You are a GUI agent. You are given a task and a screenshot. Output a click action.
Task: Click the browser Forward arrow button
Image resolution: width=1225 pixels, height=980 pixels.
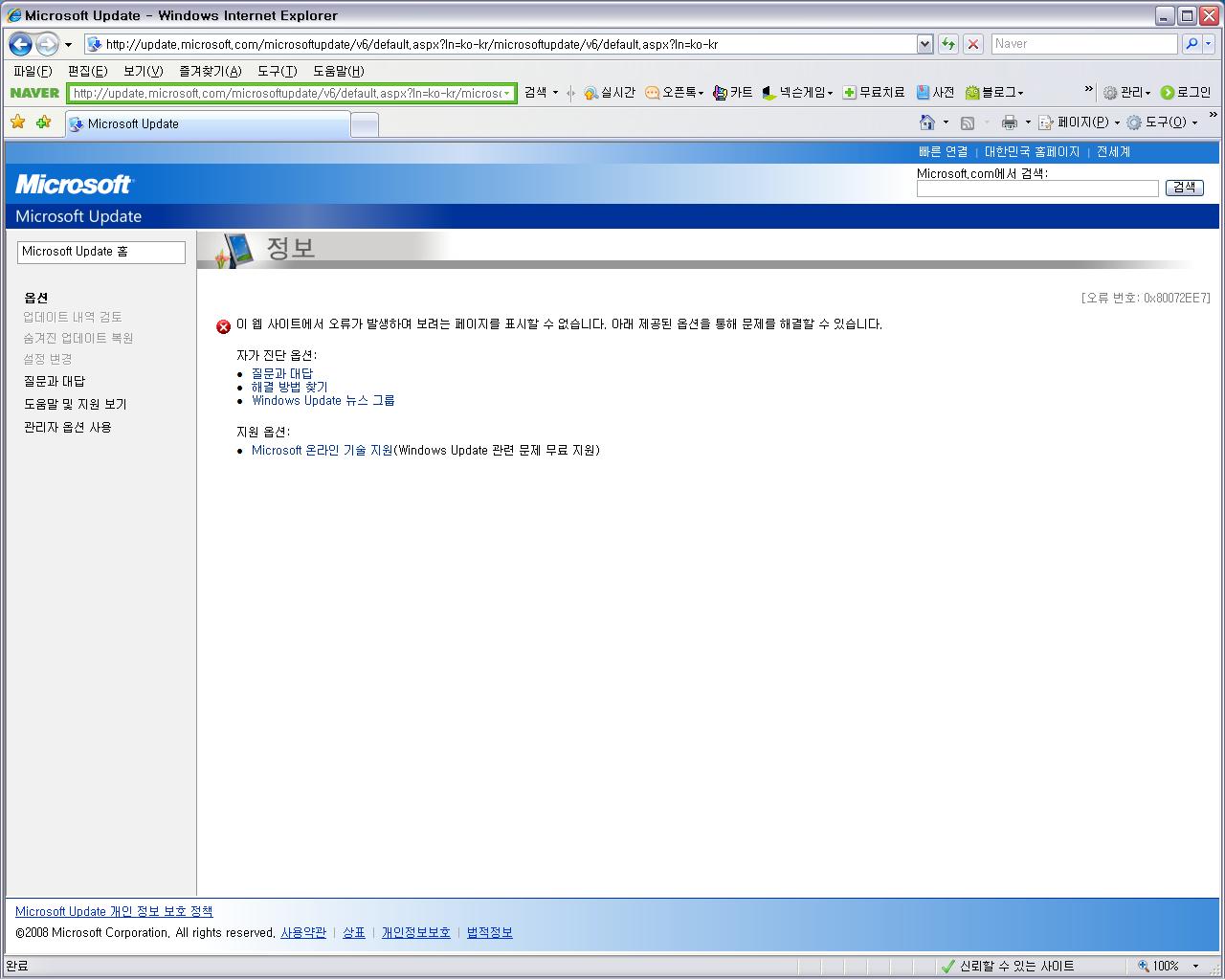coord(47,44)
